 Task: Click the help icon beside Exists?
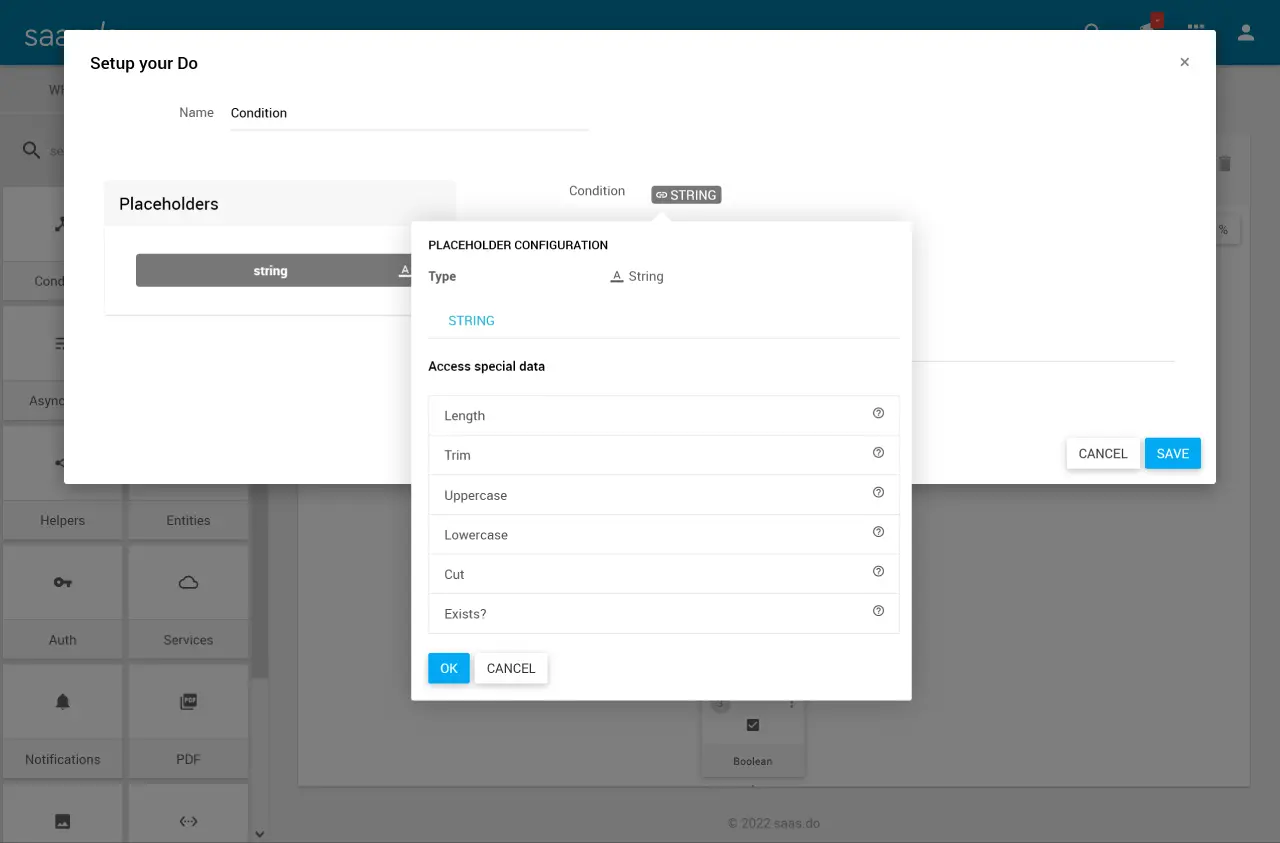(878, 611)
